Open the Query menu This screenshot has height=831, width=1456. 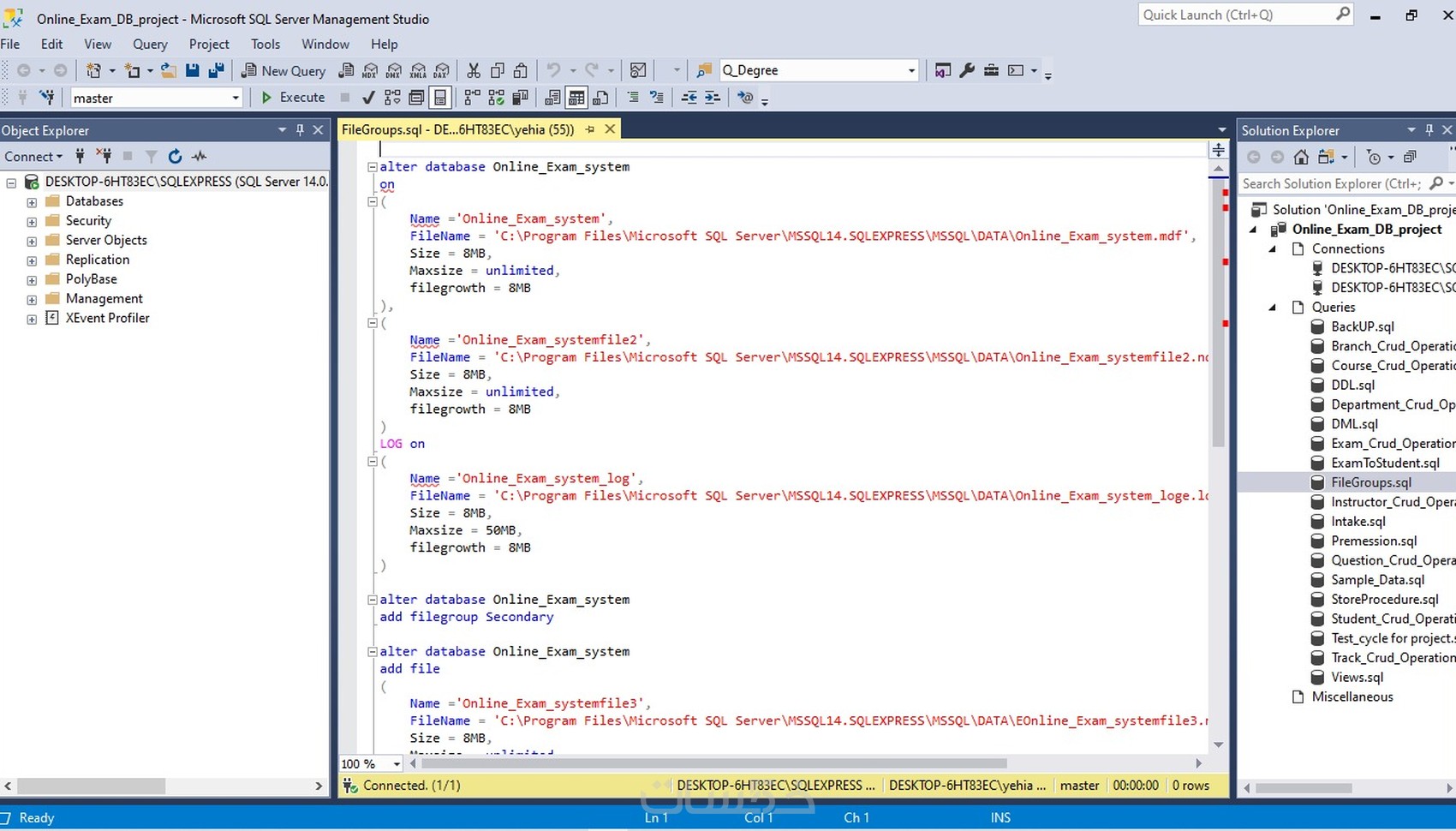coord(150,44)
